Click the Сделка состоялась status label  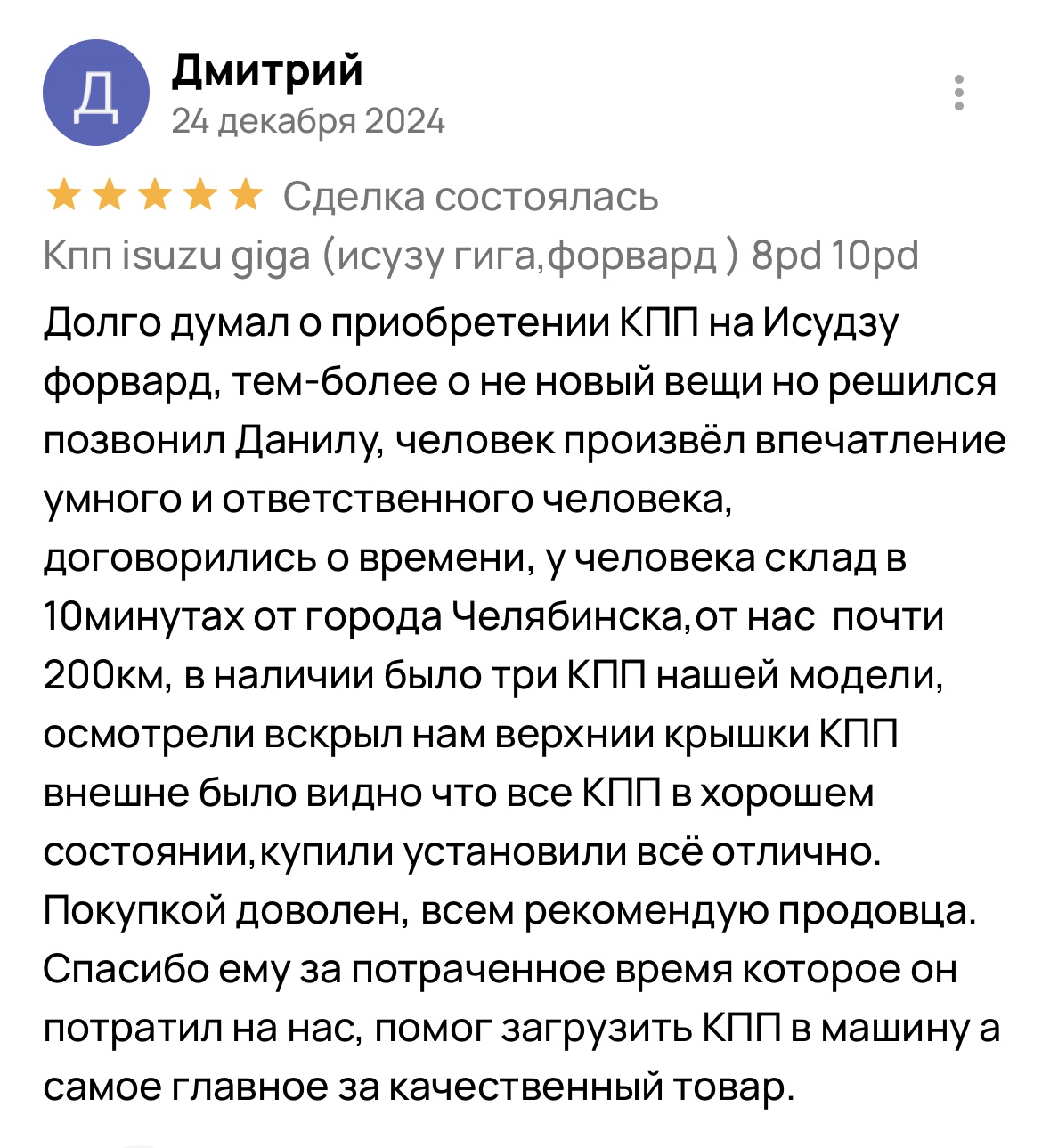[471, 197]
